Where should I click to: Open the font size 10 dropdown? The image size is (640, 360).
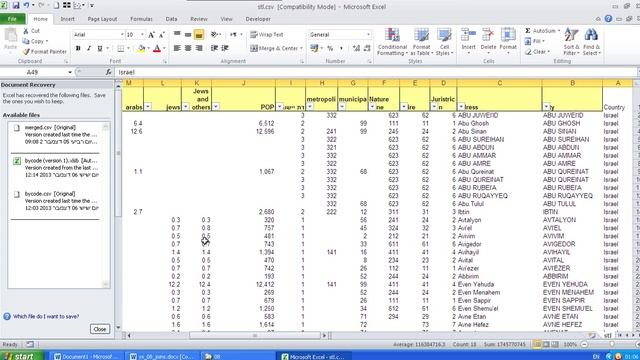click(142, 35)
